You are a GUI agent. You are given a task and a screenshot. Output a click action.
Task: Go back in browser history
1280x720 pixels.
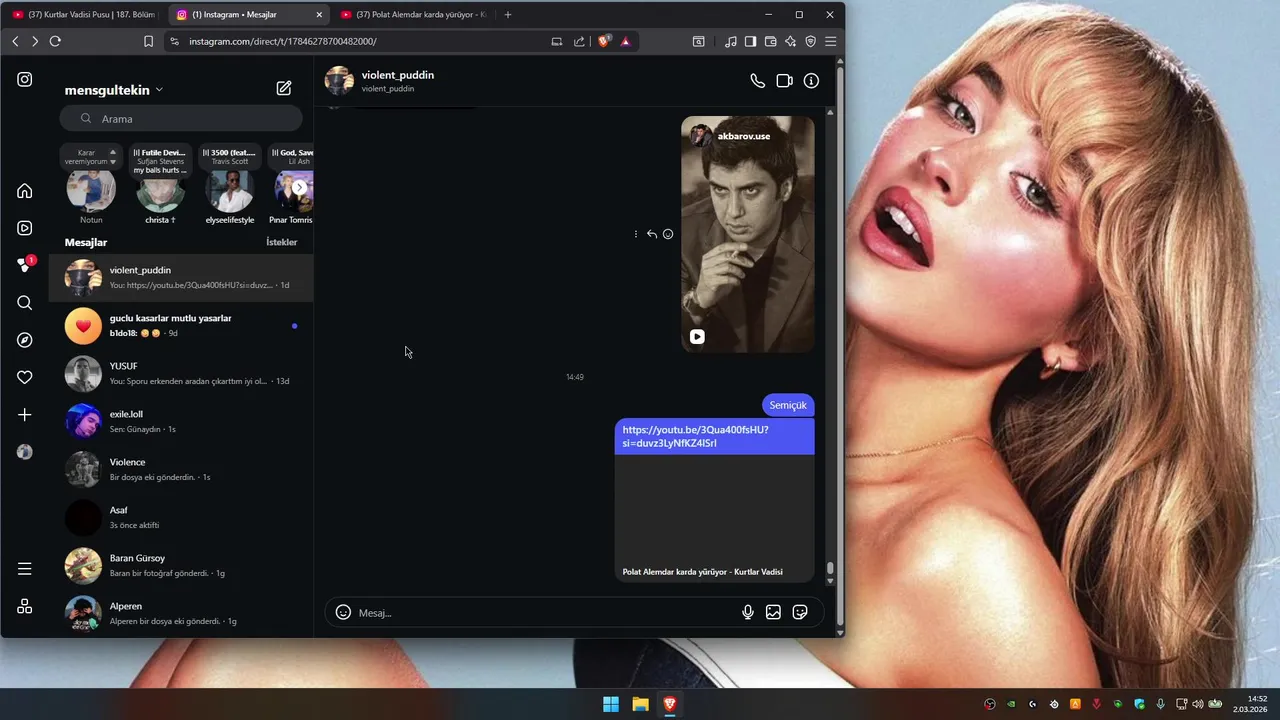pos(15,41)
